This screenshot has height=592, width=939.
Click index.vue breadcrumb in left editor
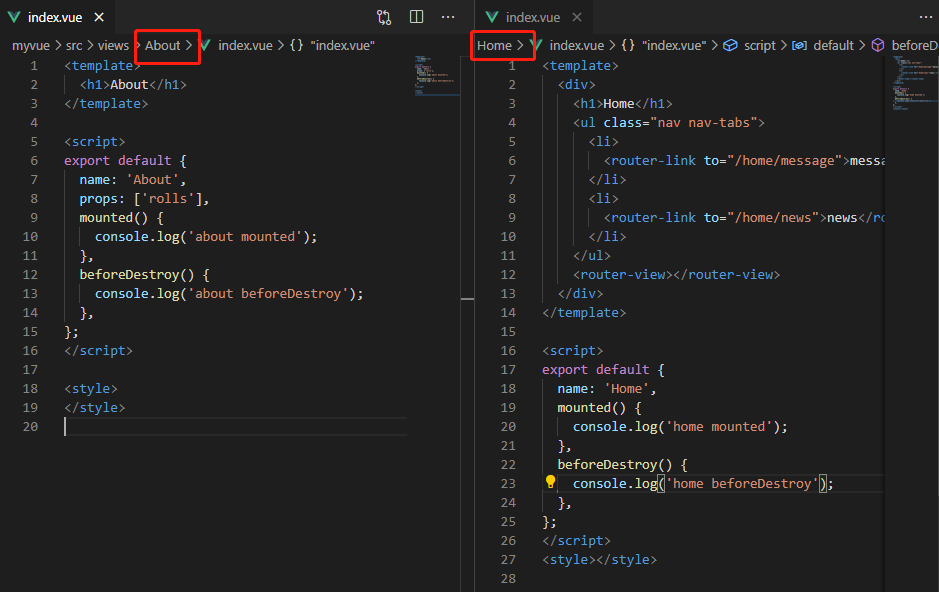(245, 45)
